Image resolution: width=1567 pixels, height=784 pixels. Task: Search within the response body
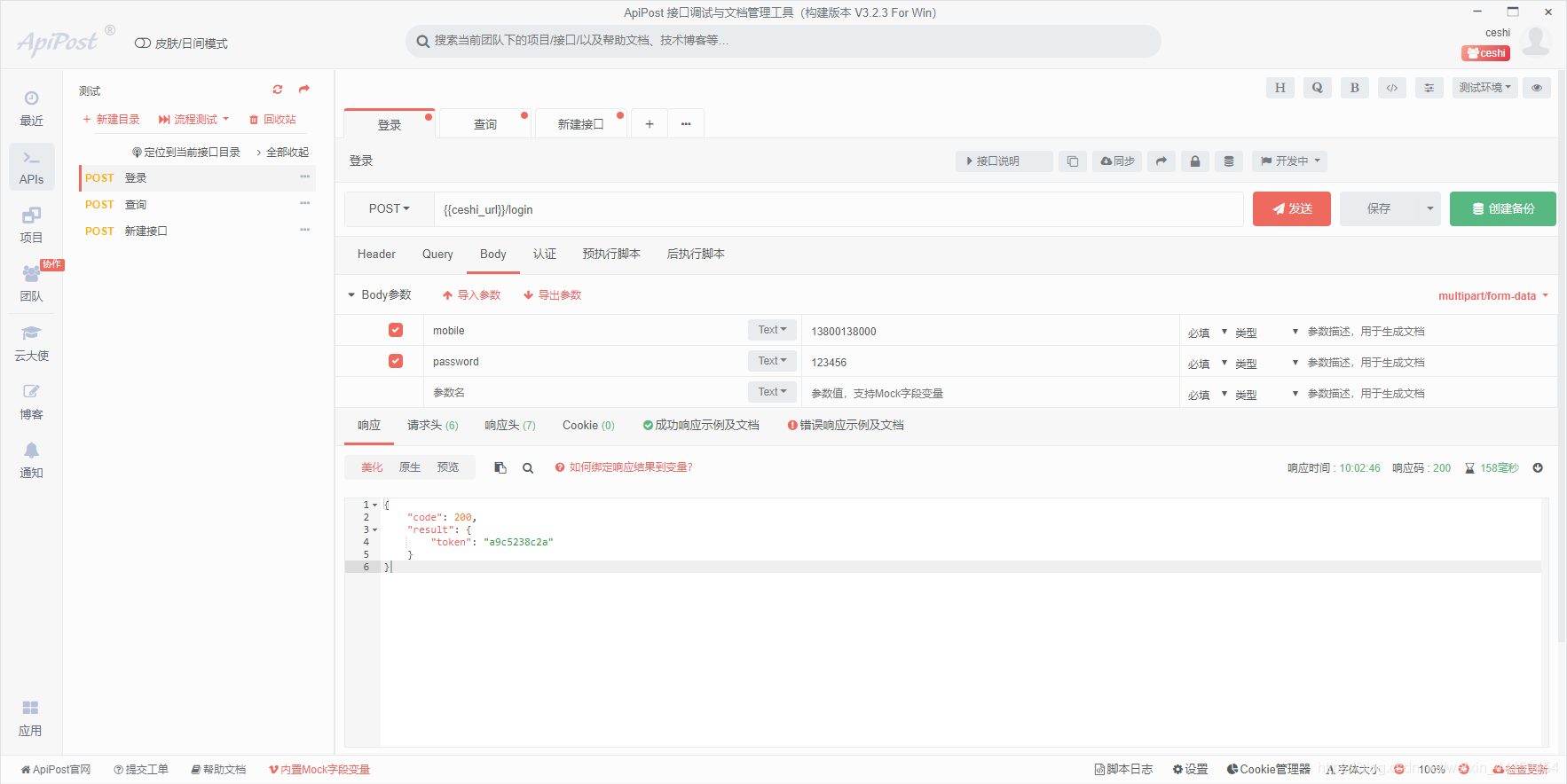pyautogui.click(x=528, y=467)
